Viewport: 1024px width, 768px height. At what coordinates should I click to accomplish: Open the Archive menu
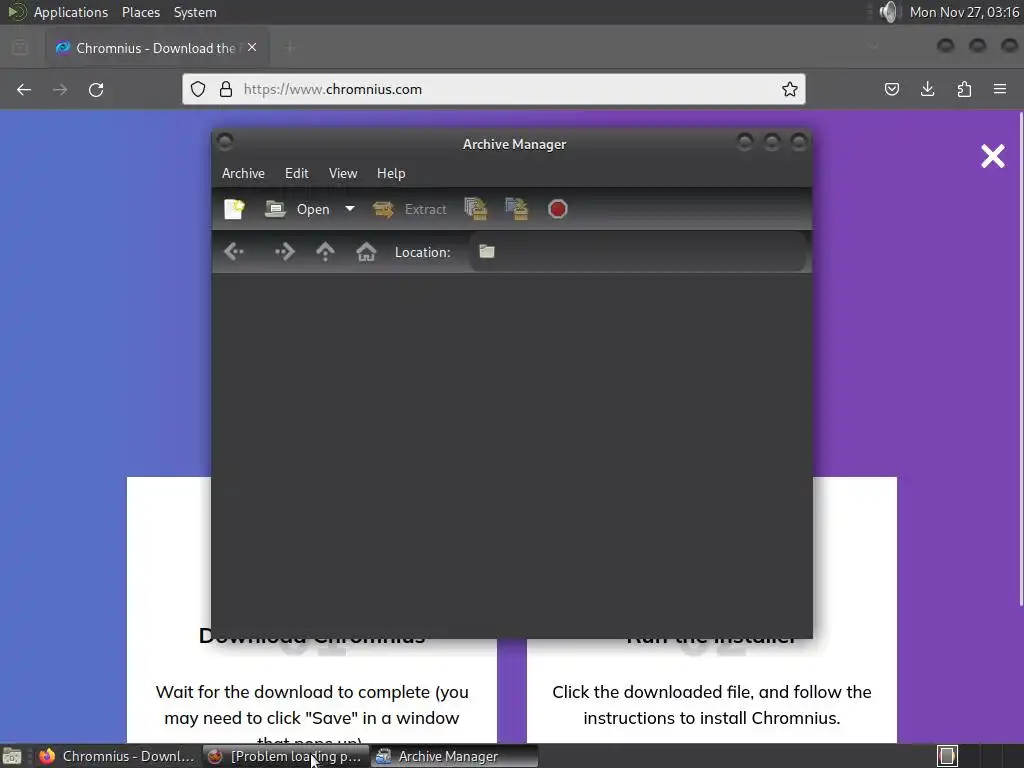click(x=243, y=174)
